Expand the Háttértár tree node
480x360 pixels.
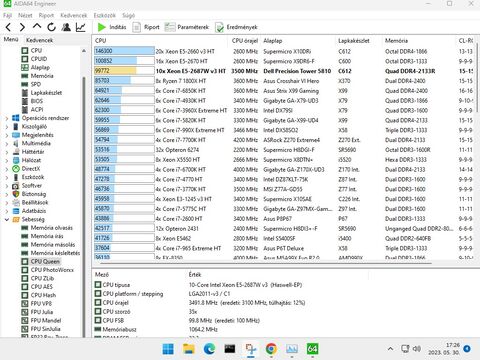point(7,152)
